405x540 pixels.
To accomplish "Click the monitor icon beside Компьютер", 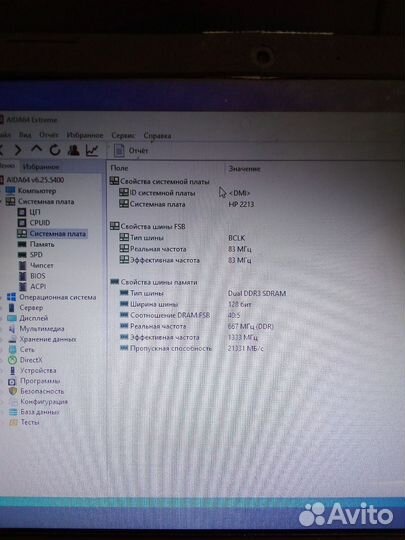I will coord(10,190).
